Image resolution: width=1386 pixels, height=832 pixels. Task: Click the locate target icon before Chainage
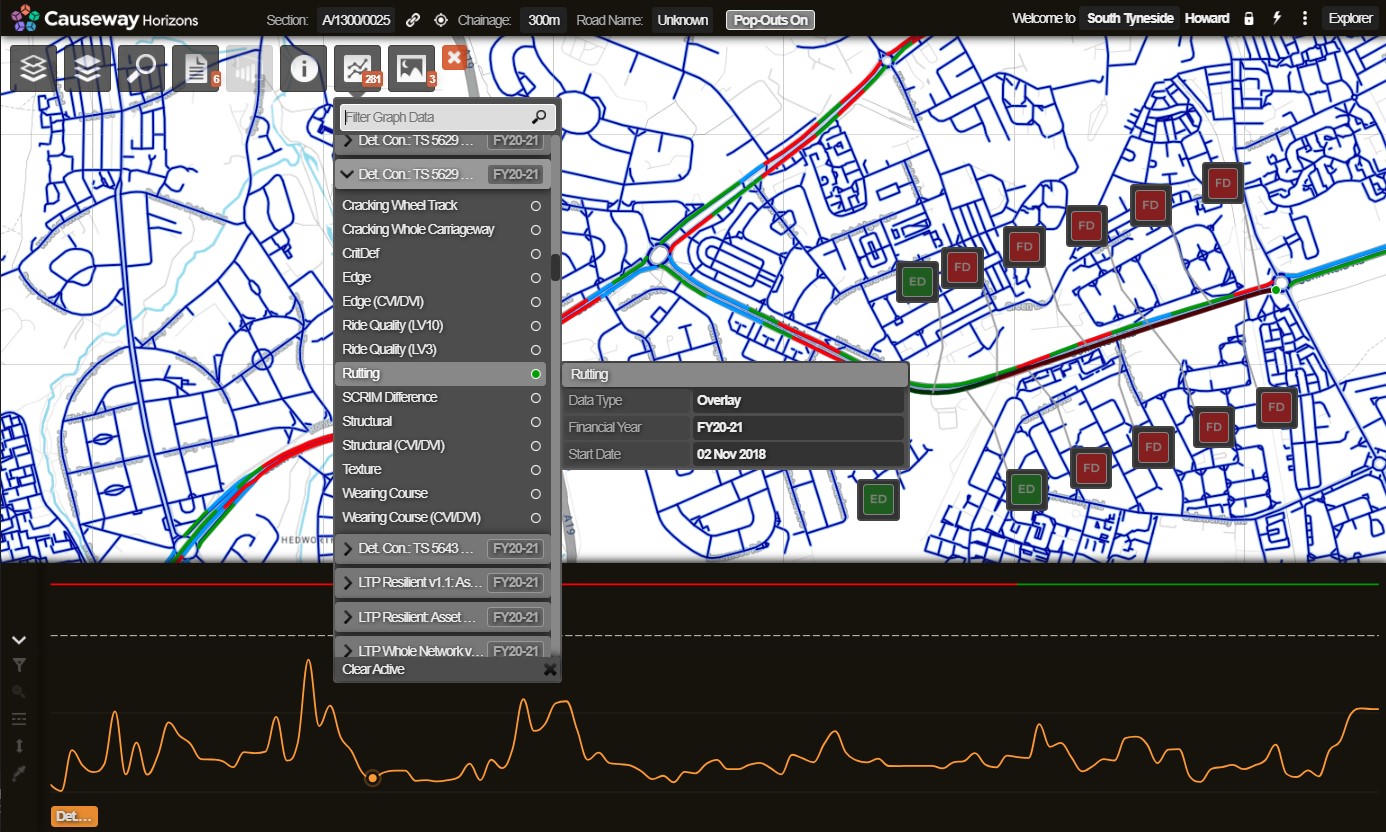click(440, 20)
